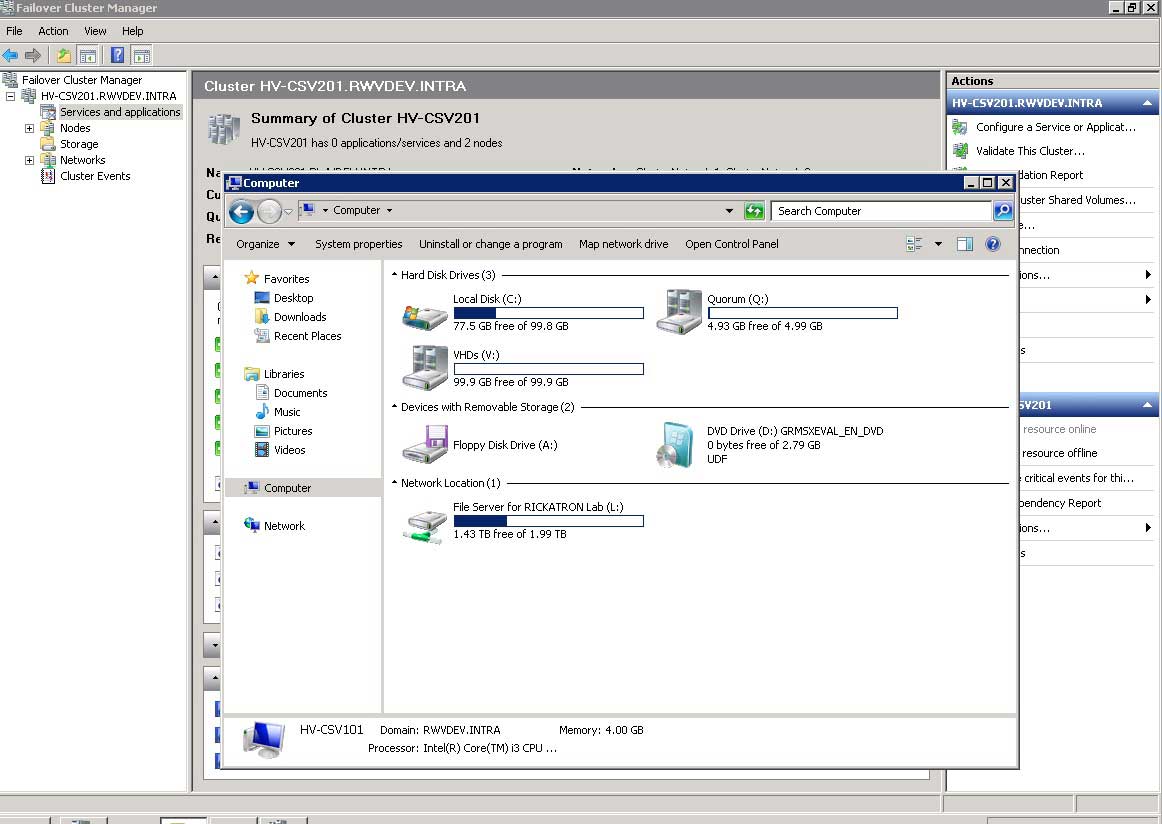The image size is (1162, 824).
Task: Select Pictures under Libraries
Action: coord(293,431)
